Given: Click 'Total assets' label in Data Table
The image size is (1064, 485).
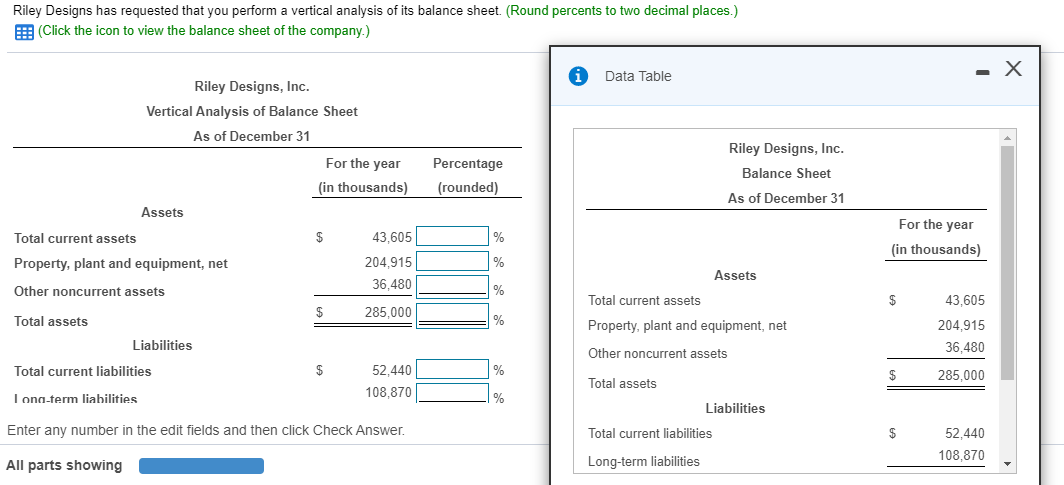Looking at the screenshot, I should 622,383.
